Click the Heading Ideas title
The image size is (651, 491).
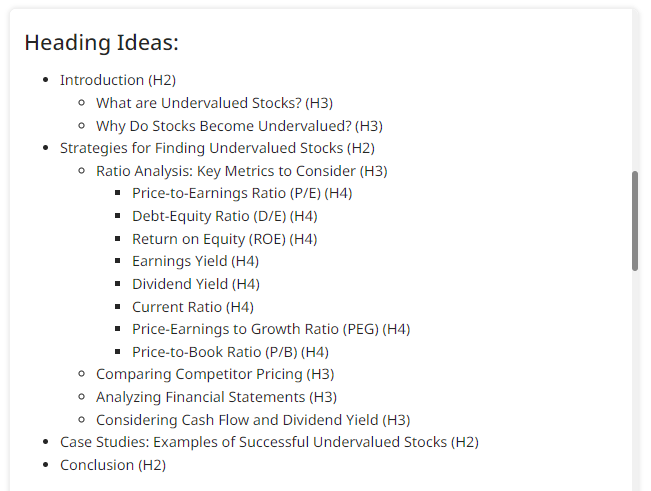coord(102,43)
